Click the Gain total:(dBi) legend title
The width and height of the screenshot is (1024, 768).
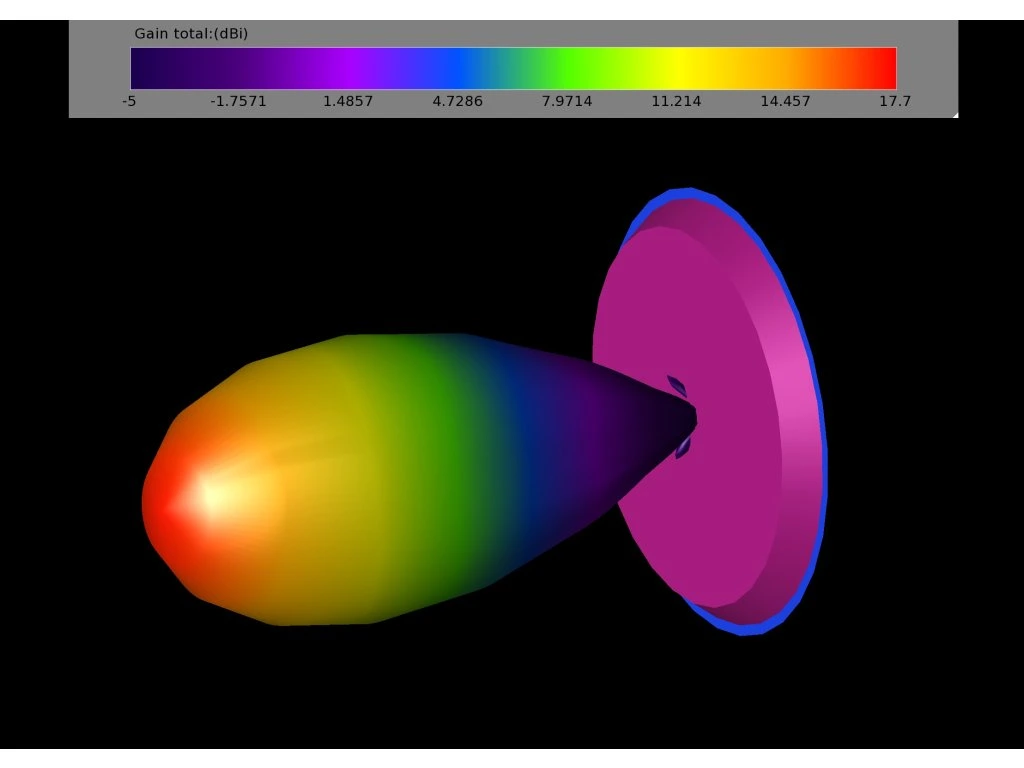[192, 33]
